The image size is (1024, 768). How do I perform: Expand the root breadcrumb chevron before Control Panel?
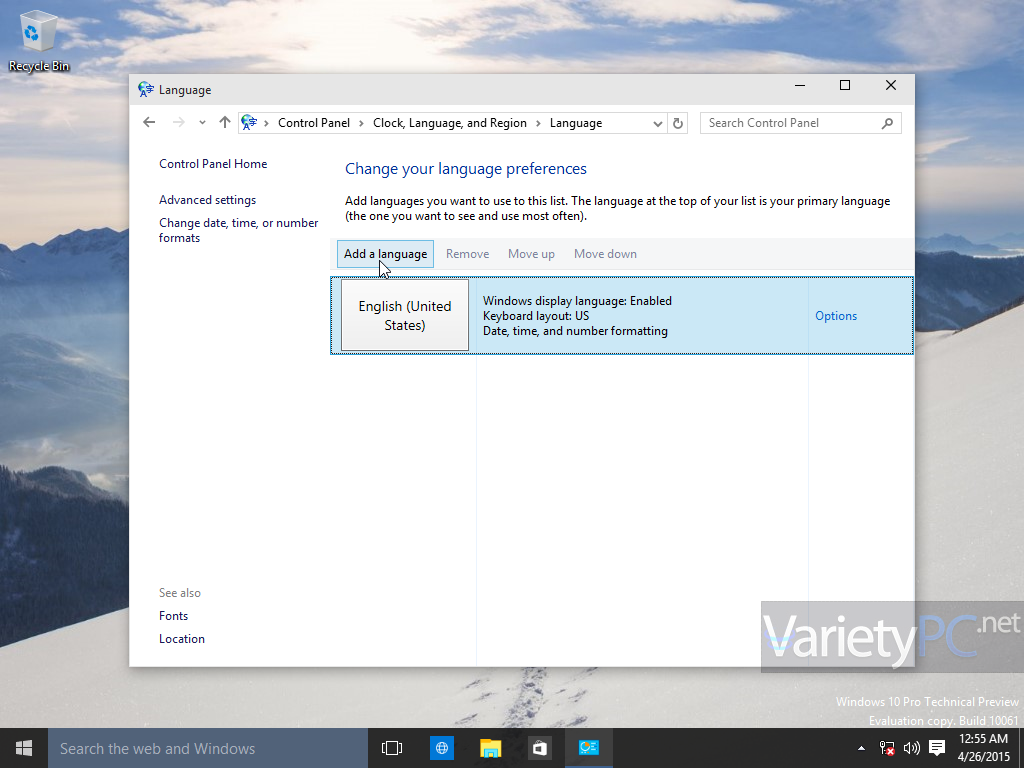[x=266, y=123]
